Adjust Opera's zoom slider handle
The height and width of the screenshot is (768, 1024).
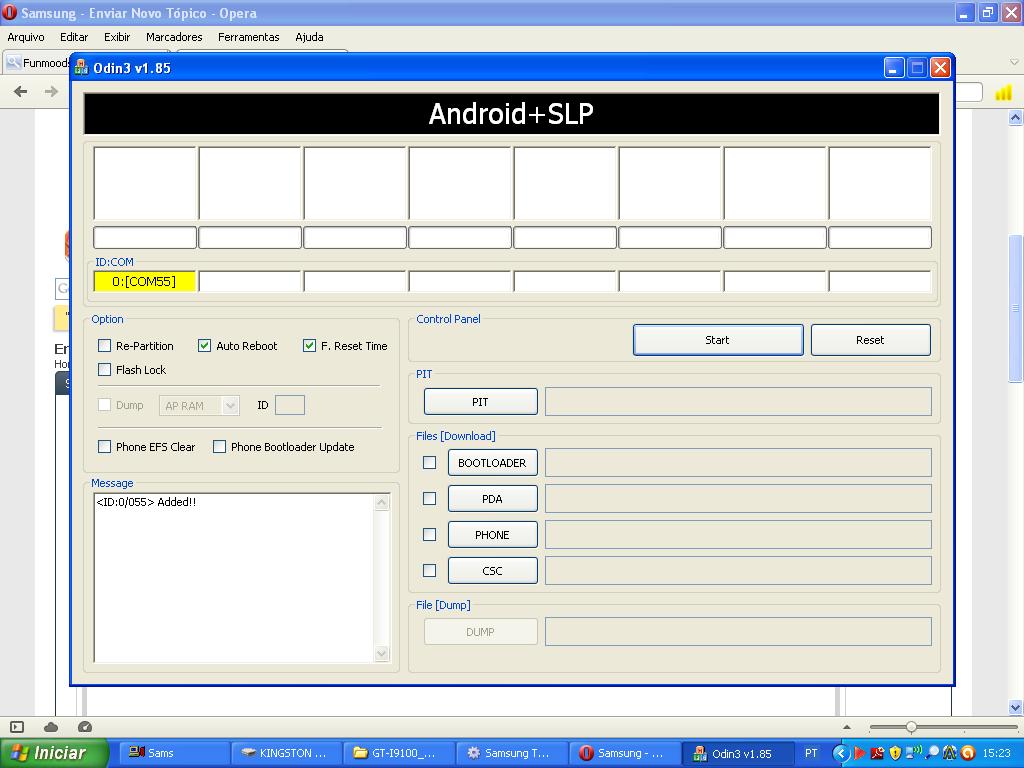point(911,727)
